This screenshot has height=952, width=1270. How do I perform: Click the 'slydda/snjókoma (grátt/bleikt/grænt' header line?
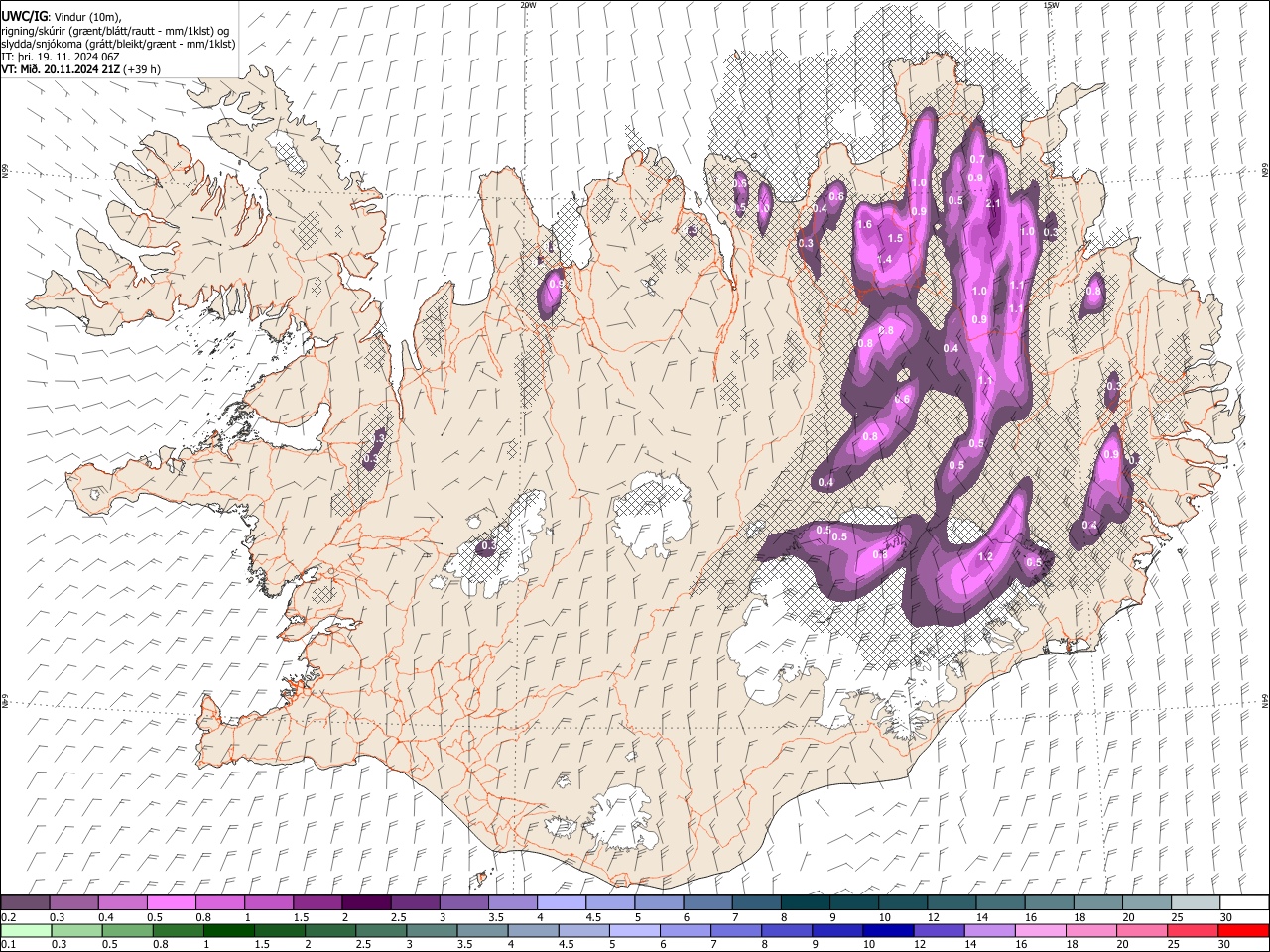pyautogui.click(x=118, y=44)
